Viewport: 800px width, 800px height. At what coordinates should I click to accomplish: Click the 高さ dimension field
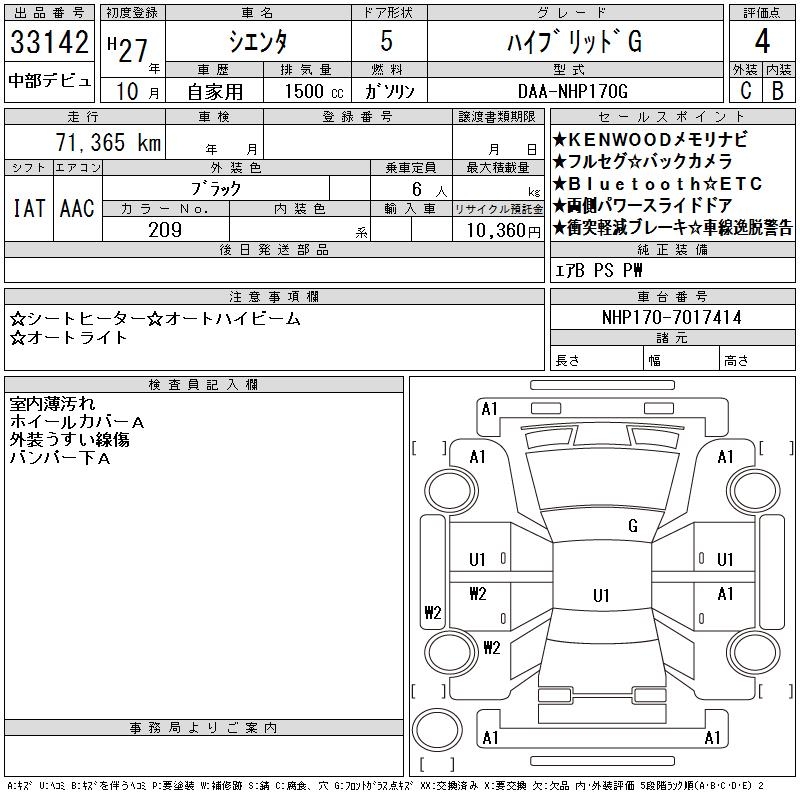(757, 359)
